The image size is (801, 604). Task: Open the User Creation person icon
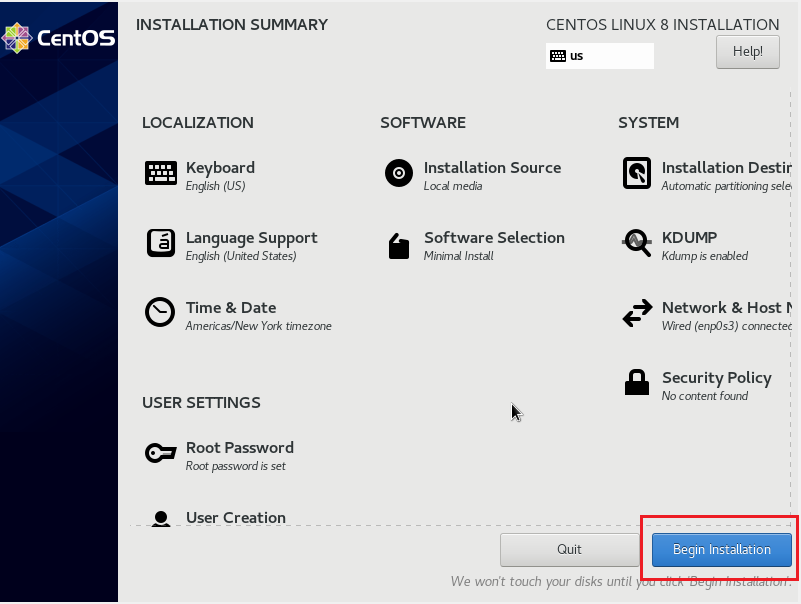point(161,518)
